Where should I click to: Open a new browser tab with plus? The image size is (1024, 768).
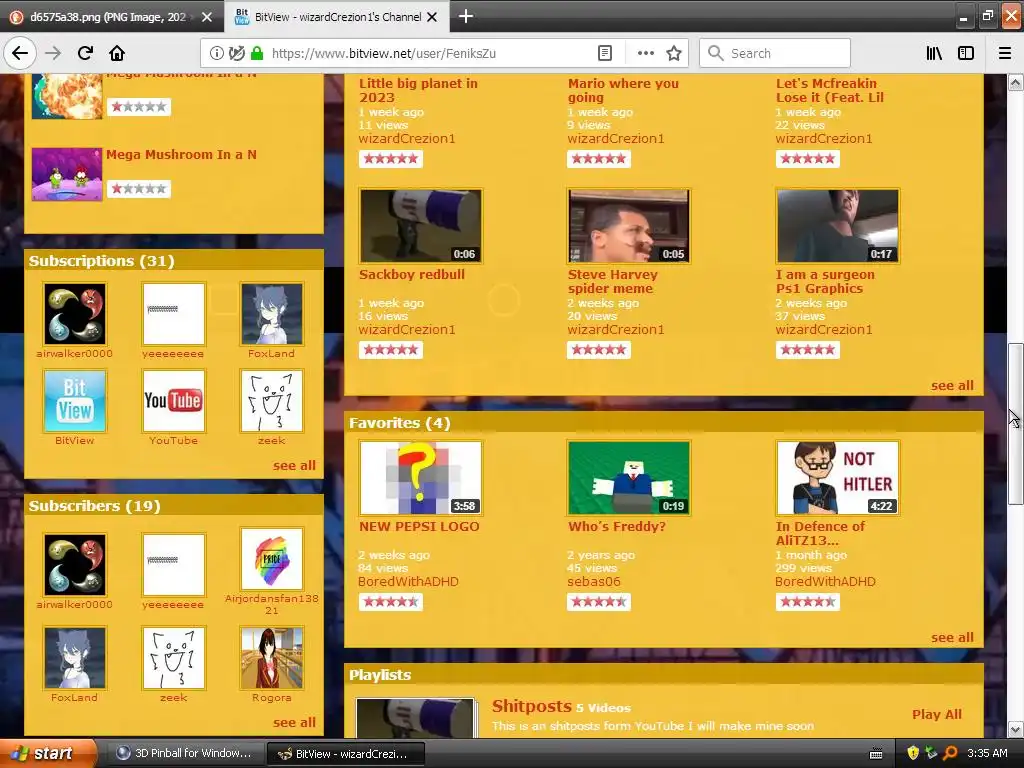click(x=466, y=16)
